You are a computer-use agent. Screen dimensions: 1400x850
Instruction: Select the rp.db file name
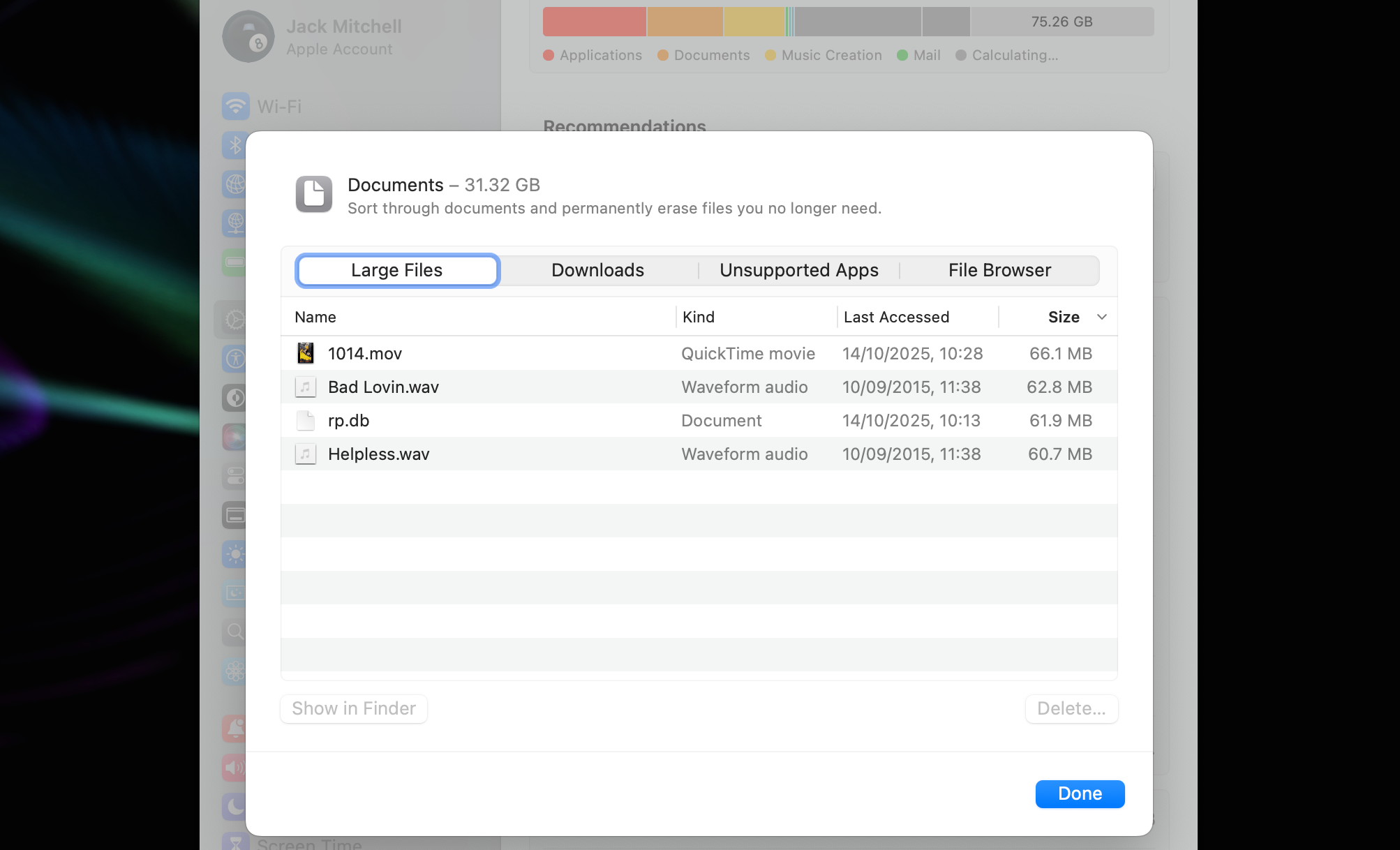pyautogui.click(x=348, y=420)
